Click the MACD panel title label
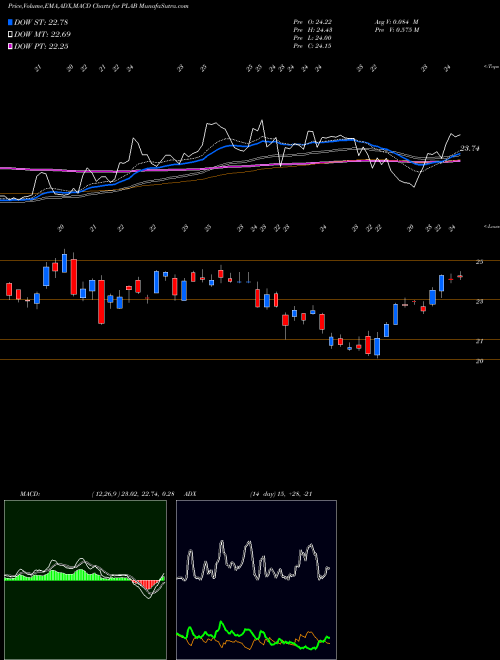 click(x=29, y=494)
